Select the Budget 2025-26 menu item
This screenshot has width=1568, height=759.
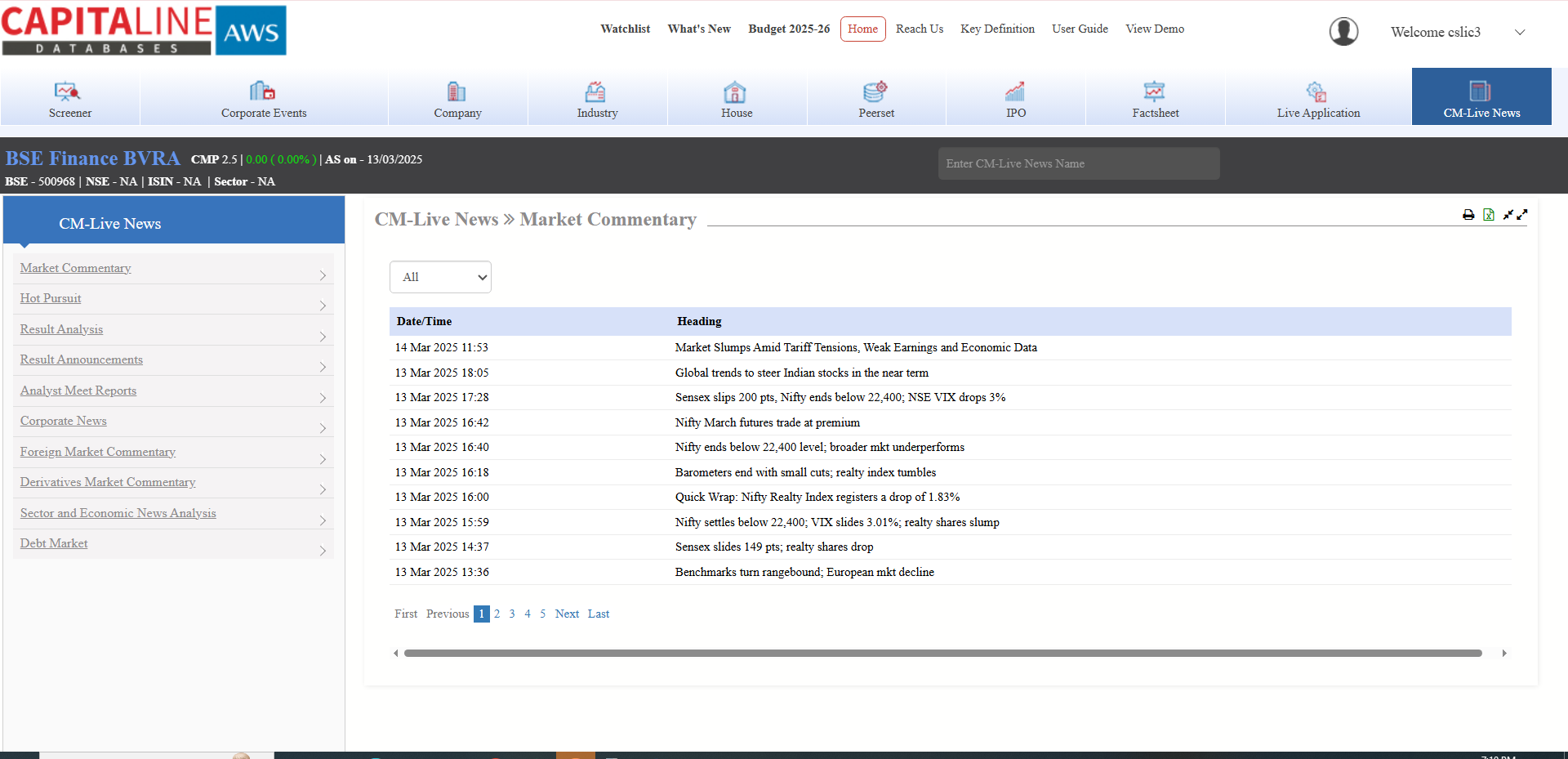(789, 29)
